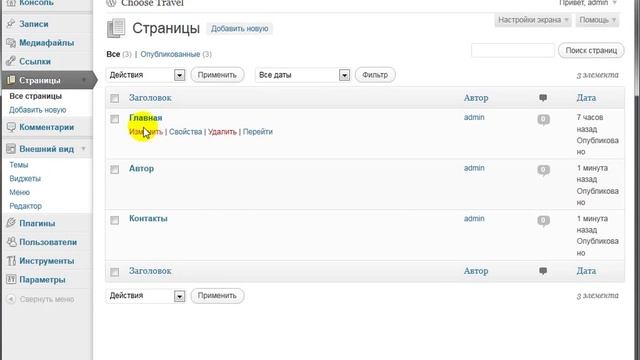The width and height of the screenshot is (640, 360).
Task: Click the Медиафайлы media icon
Action: tap(11, 42)
